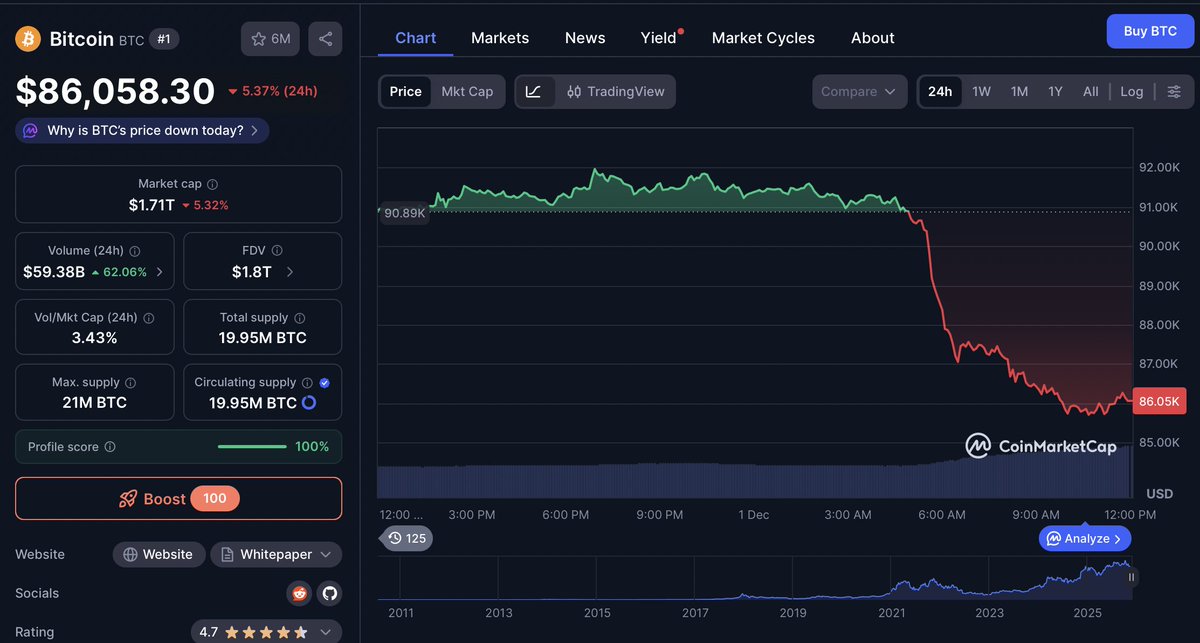This screenshot has width=1200, height=643.
Task: Switch to the Markets tab
Action: (x=500, y=38)
